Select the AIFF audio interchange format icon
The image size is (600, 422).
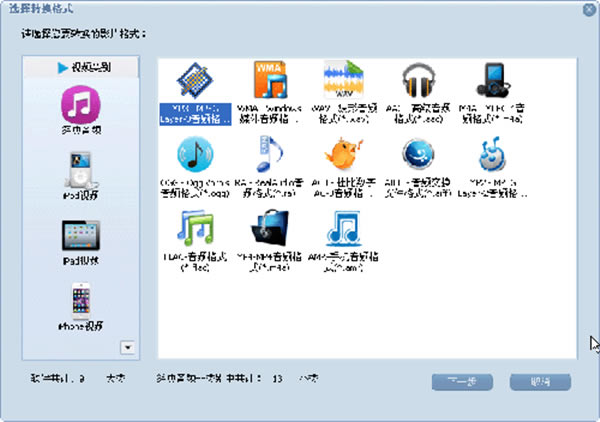click(x=418, y=154)
